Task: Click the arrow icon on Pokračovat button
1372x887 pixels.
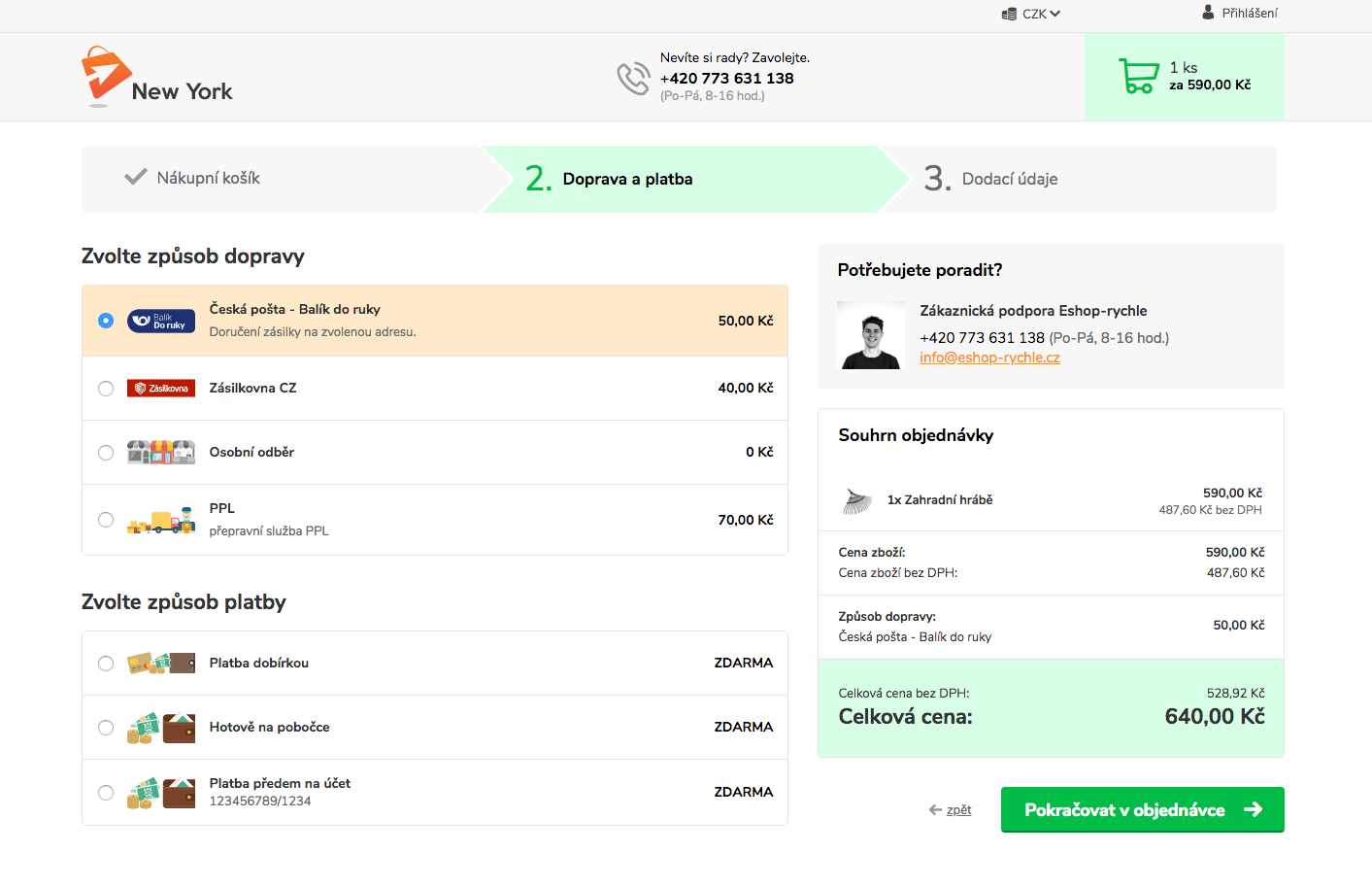Action: [1254, 809]
